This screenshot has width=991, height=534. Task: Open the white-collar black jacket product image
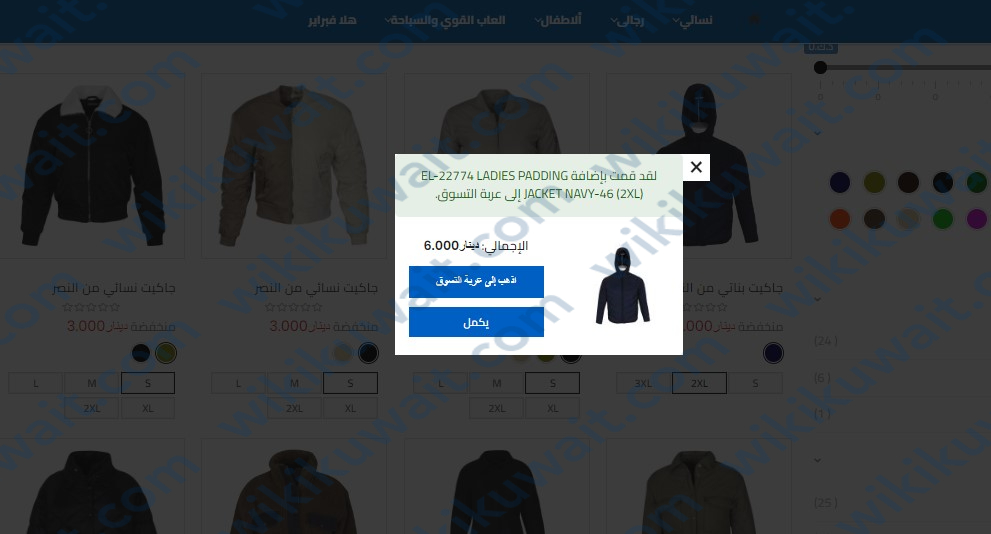(x=92, y=166)
